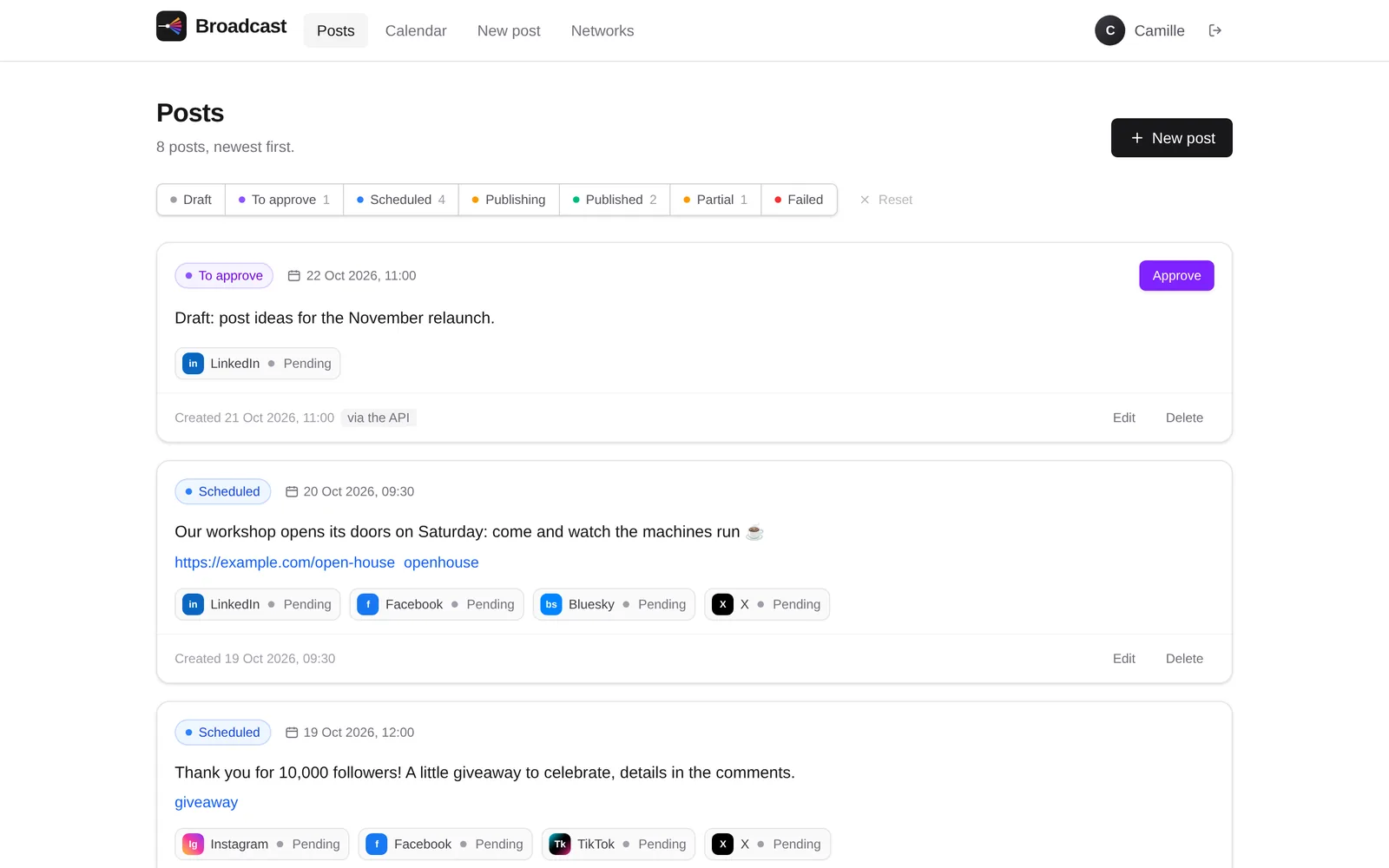Click text 'Thank you for 10,000 followers!' post
Screen dimensions: 1389x868
[484, 773]
